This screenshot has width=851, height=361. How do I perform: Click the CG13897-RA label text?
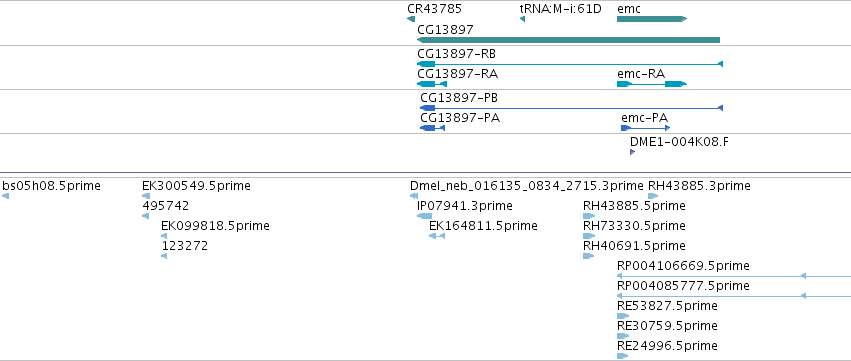click(457, 74)
